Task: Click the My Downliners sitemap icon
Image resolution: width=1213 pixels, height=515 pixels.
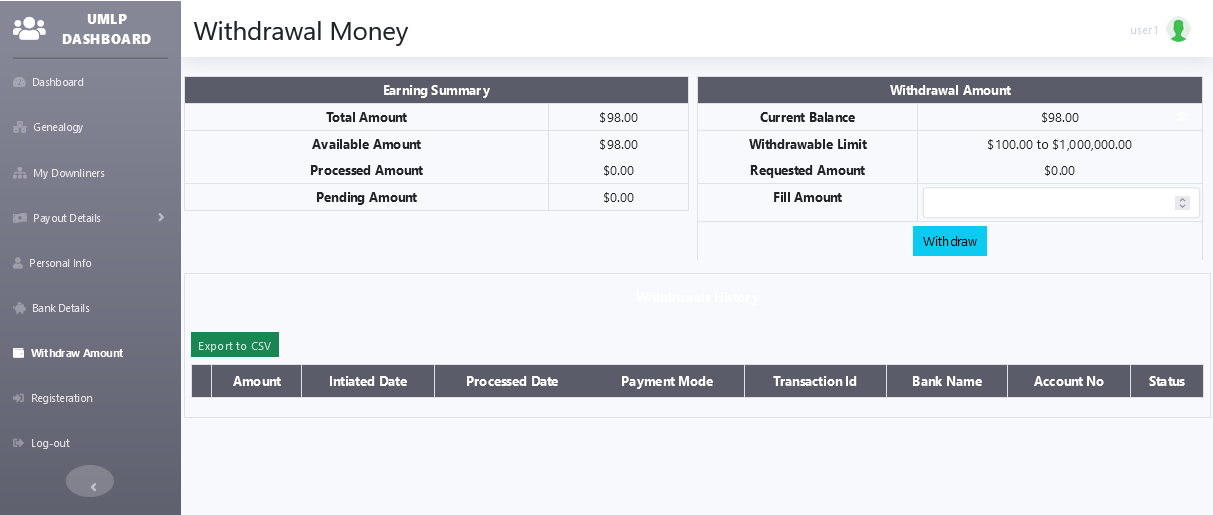Action: tap(19, 173)
